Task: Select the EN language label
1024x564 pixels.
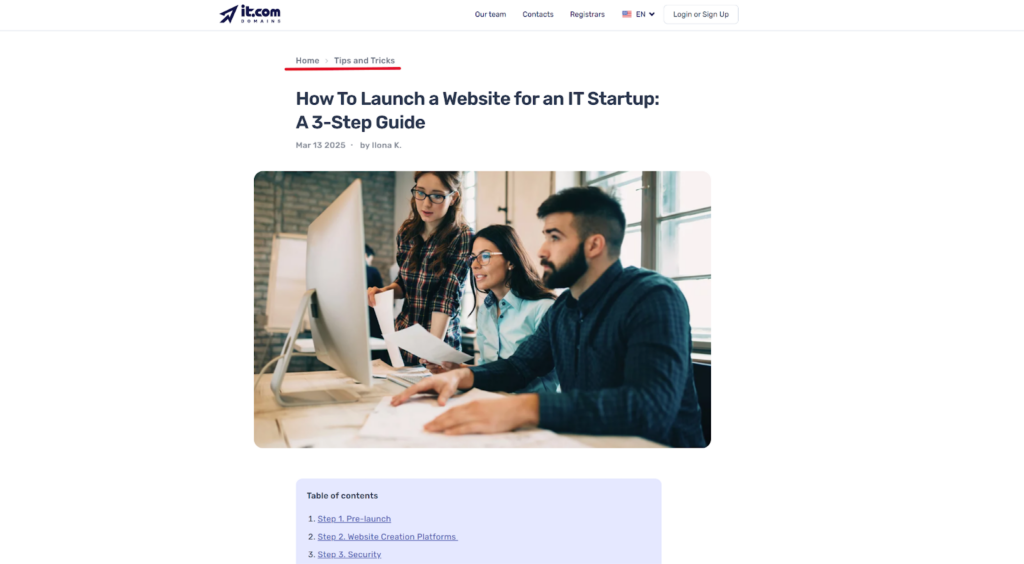Action: click(641, 14)
